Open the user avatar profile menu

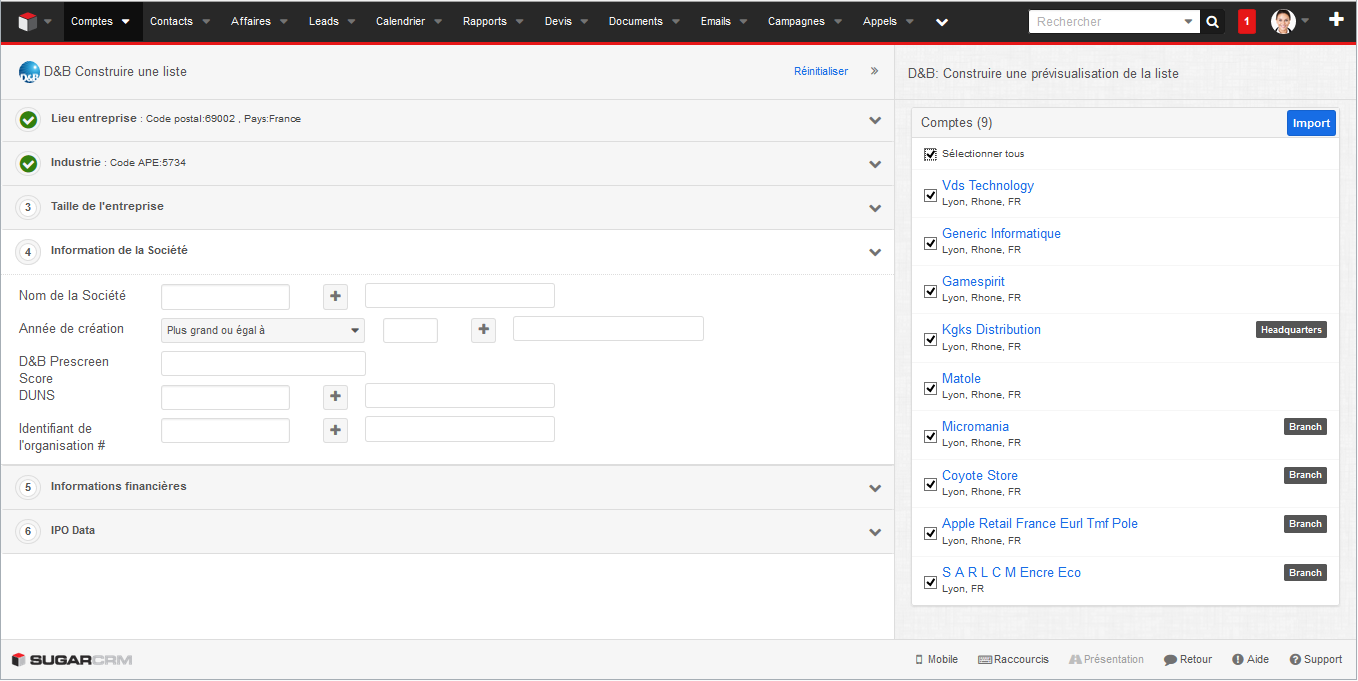tap(1283, 22)
